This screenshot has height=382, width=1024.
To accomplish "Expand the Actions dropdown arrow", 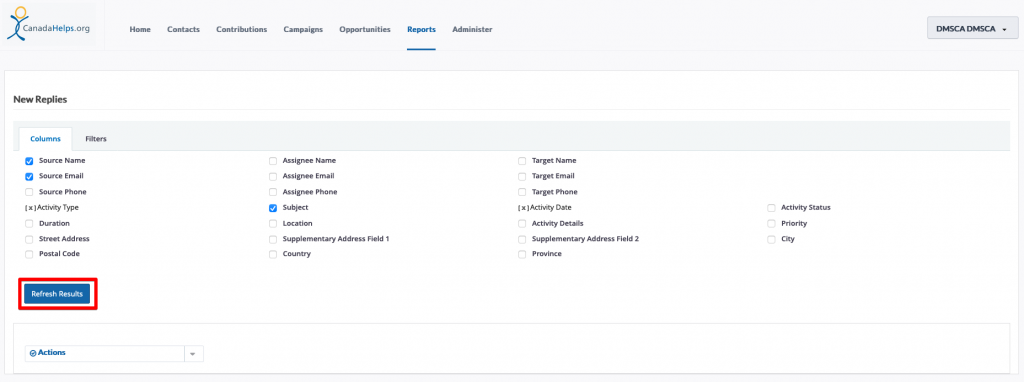I will (193, 353).
